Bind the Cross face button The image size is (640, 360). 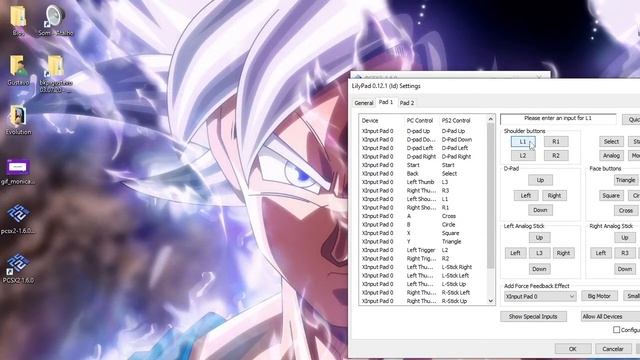click(626, 211)
